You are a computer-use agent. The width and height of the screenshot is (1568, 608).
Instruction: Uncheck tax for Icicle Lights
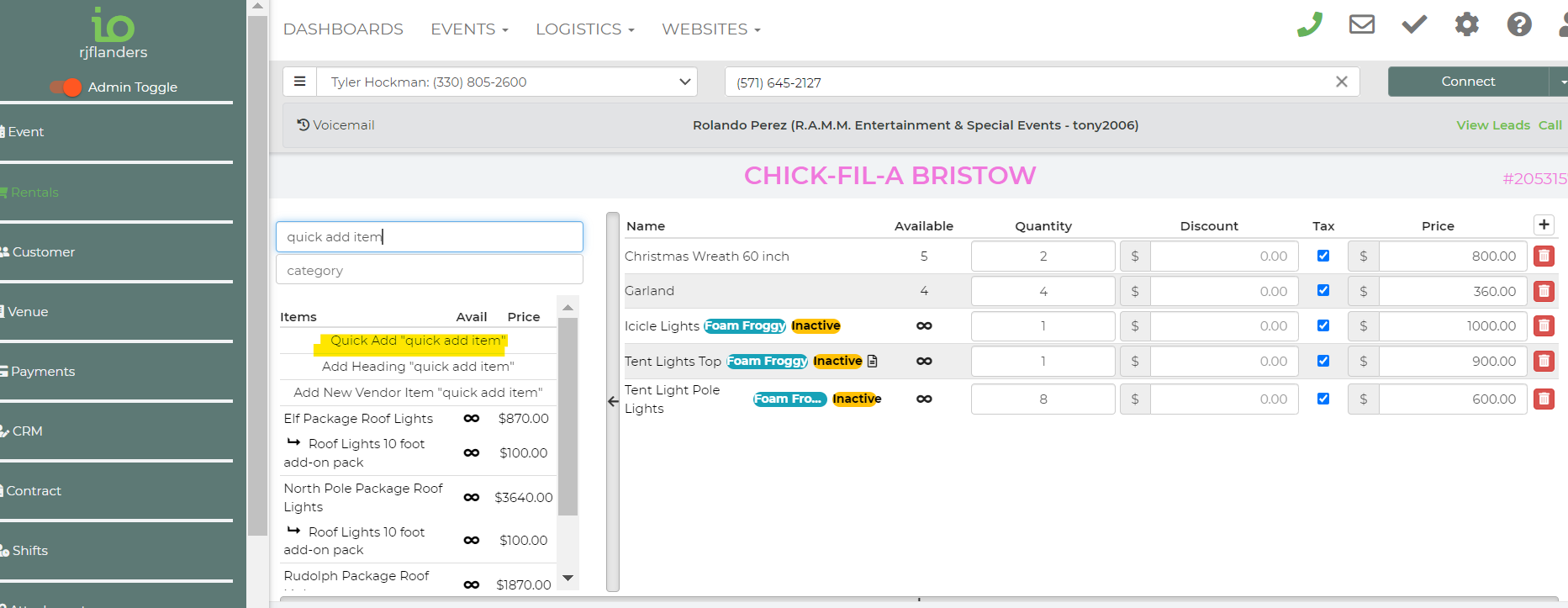tap(1323, 325)
